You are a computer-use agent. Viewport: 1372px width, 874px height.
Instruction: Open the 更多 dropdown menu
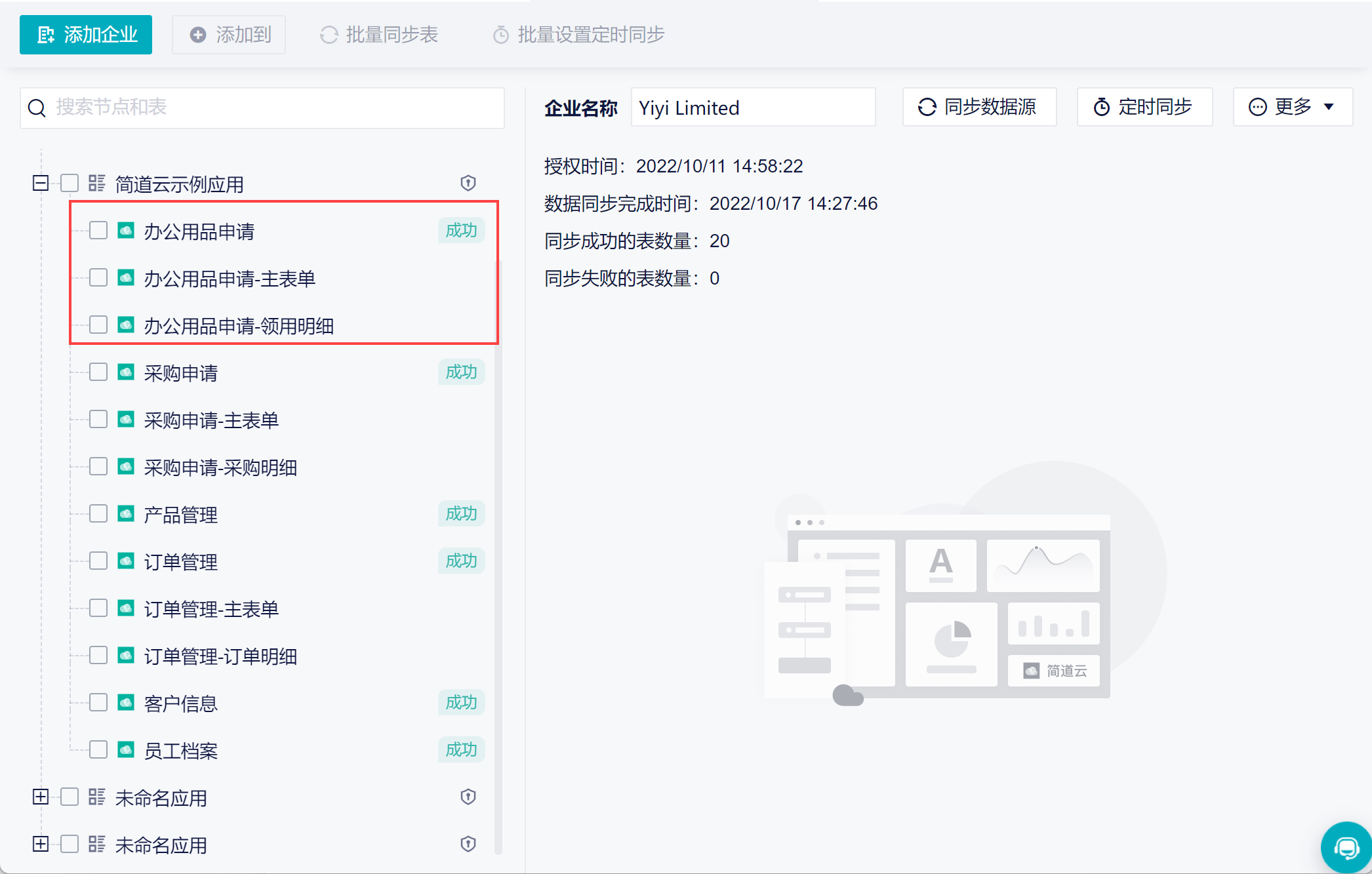point(1292,107)
